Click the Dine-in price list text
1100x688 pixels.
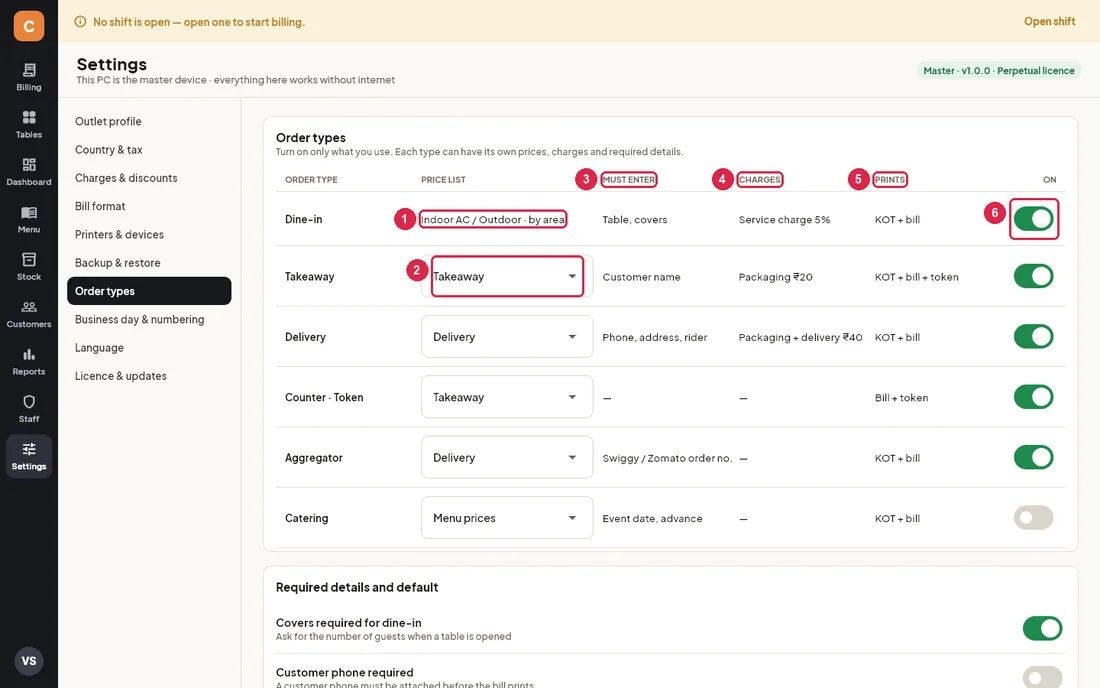pyautogui.click(x=492, y=220)
